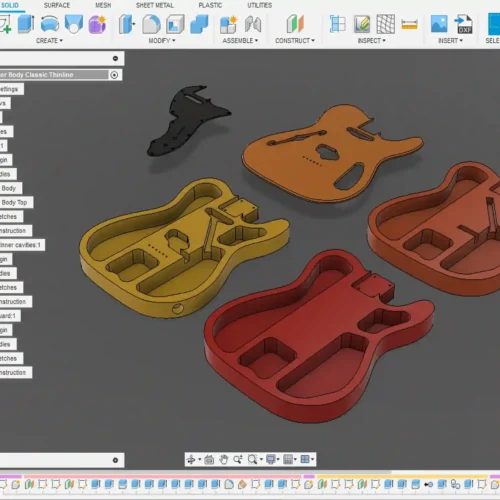Open the mesh-grid analysis icon in Inspect
This screenshot has height=500, width=500.
(386, 24)
